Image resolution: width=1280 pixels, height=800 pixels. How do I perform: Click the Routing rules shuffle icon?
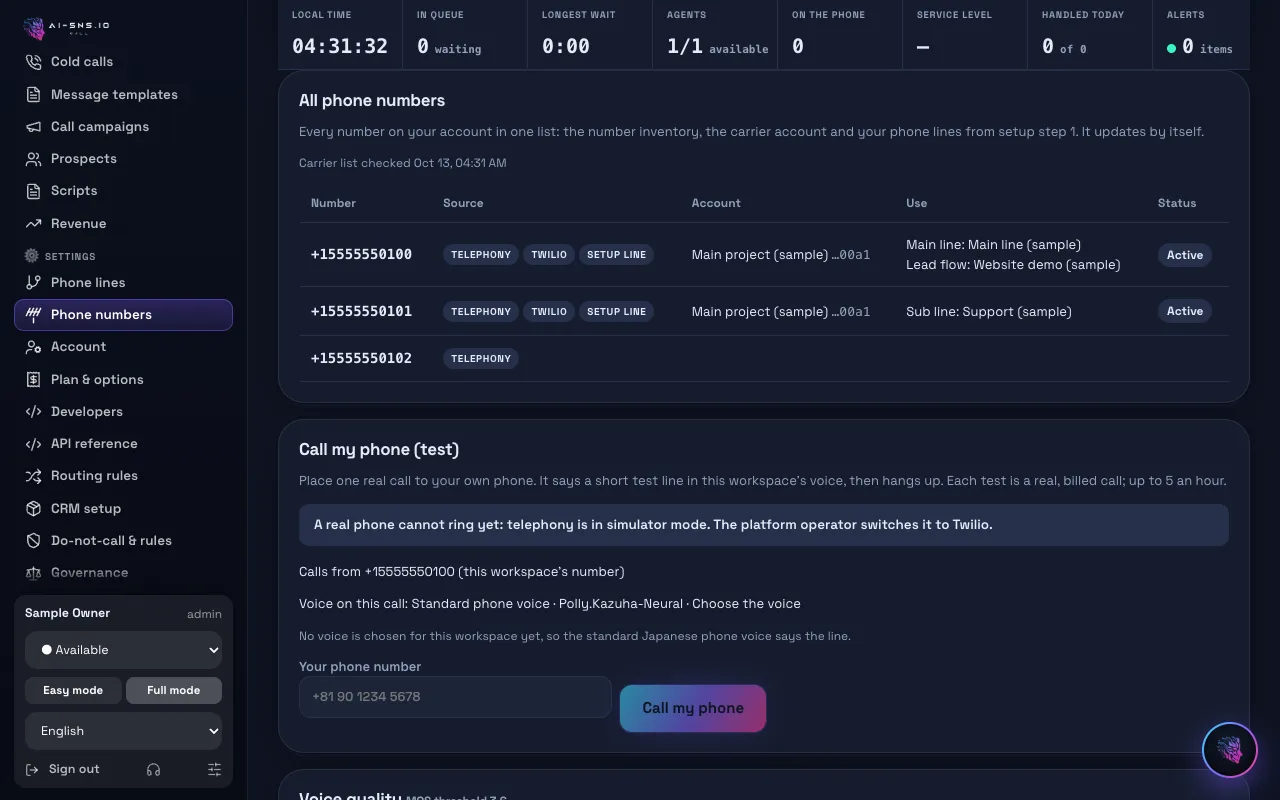(x=34, y=476)
